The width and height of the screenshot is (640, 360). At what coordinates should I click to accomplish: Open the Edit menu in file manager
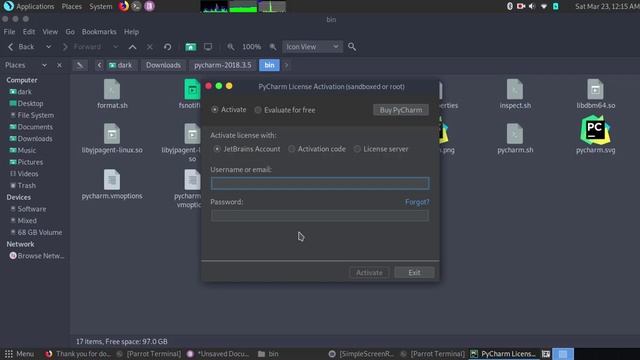(x=29, y=32)
